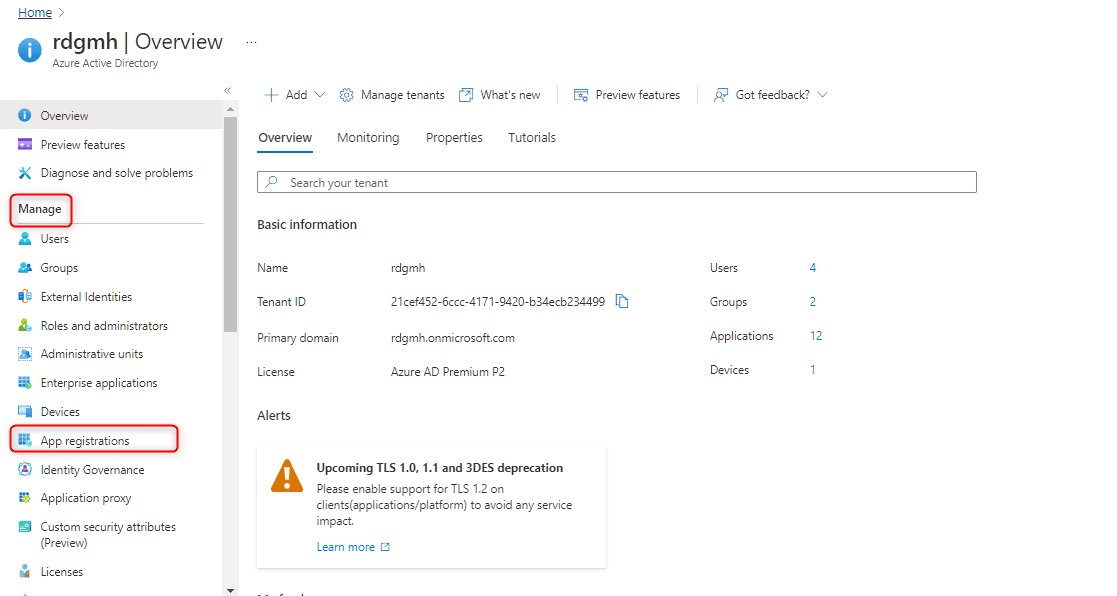This screenshot has height=596, width=1117.
Task: Click the Administrative units icon
Action: click(25, 354)
